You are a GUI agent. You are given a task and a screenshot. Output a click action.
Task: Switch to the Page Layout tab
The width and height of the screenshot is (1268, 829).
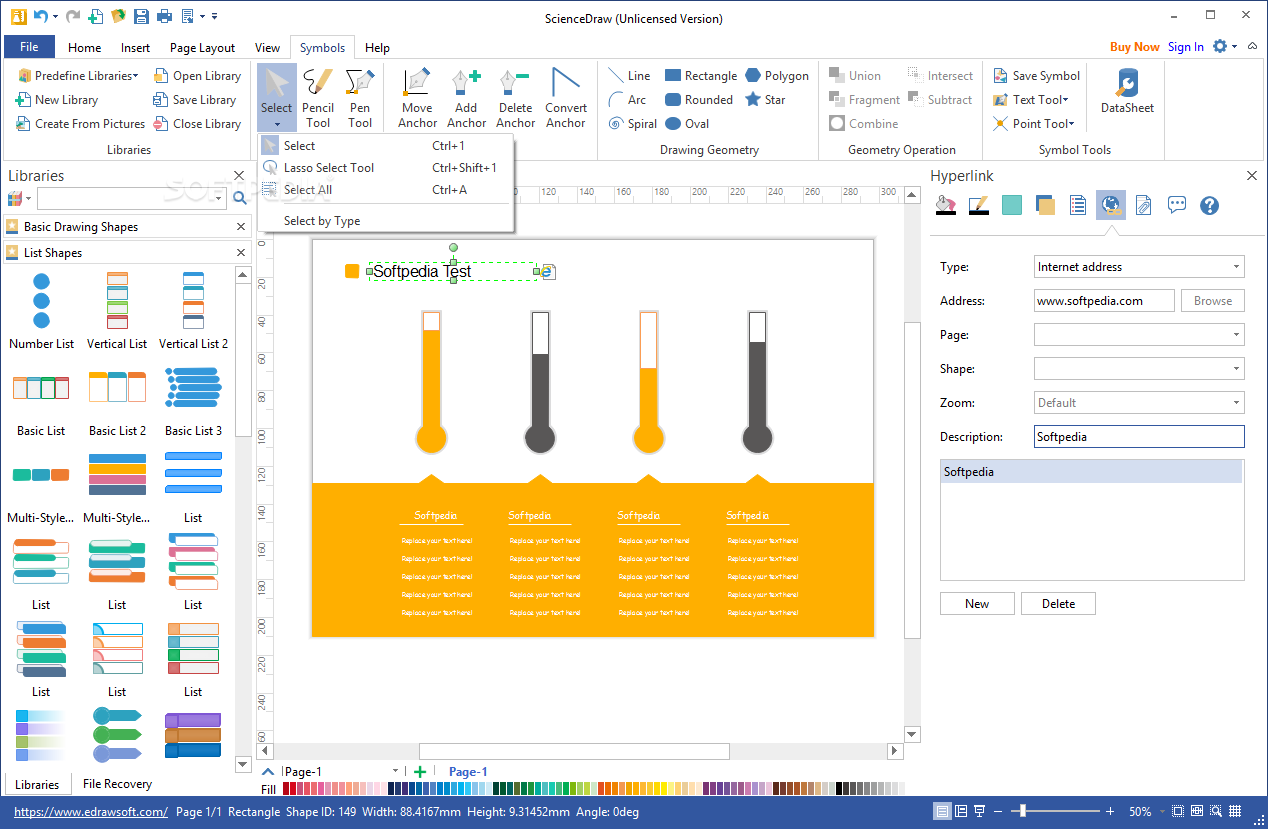[x=203, y=47]
